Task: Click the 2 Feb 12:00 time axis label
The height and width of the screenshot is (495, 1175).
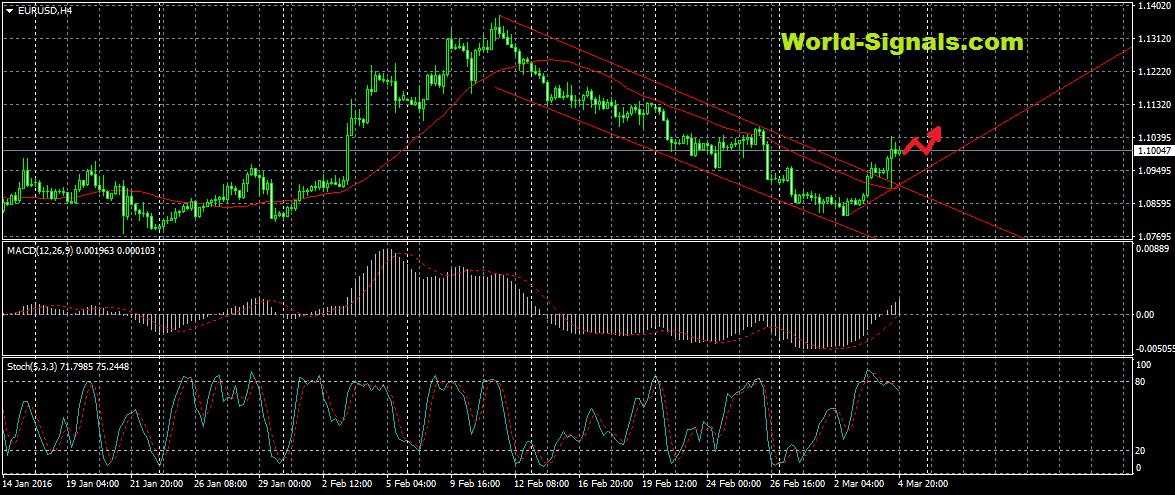Action: click(x=347, y=483)
